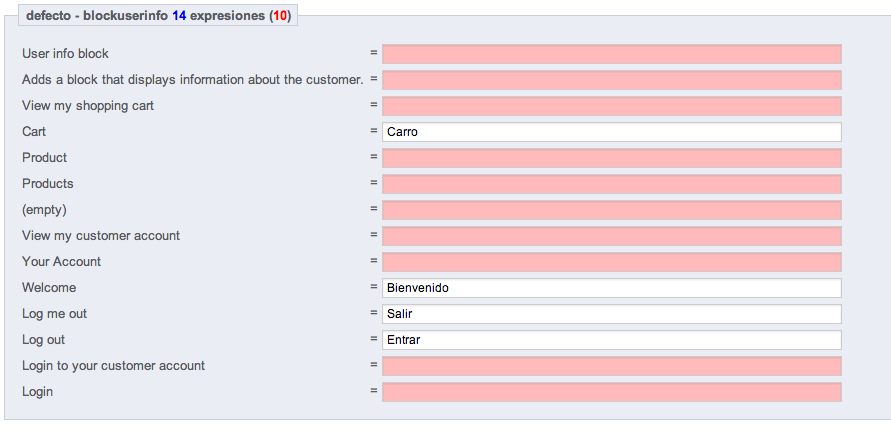Image resolution: width=891 pixels, height=438 pixels.
Task: Select the field containing Salir
Action: 611,314
